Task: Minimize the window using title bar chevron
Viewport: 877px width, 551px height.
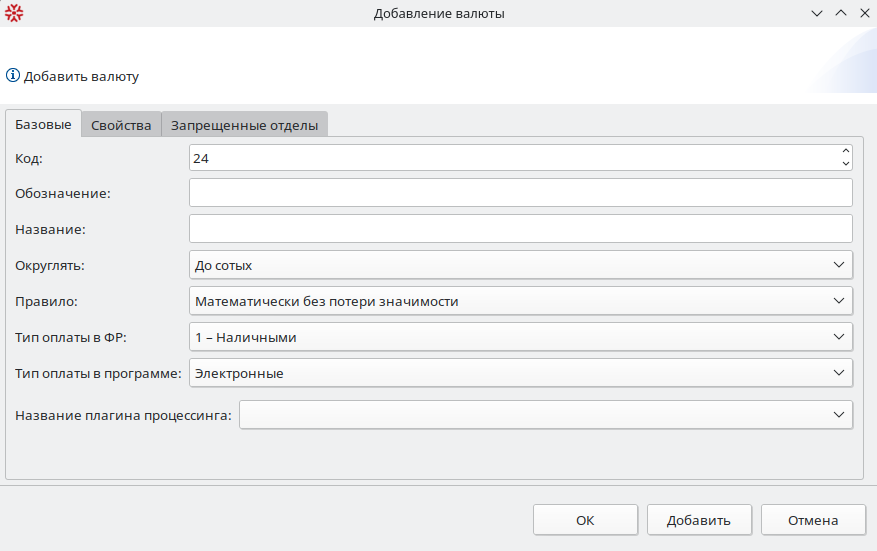Action: (x=817, y=13)
